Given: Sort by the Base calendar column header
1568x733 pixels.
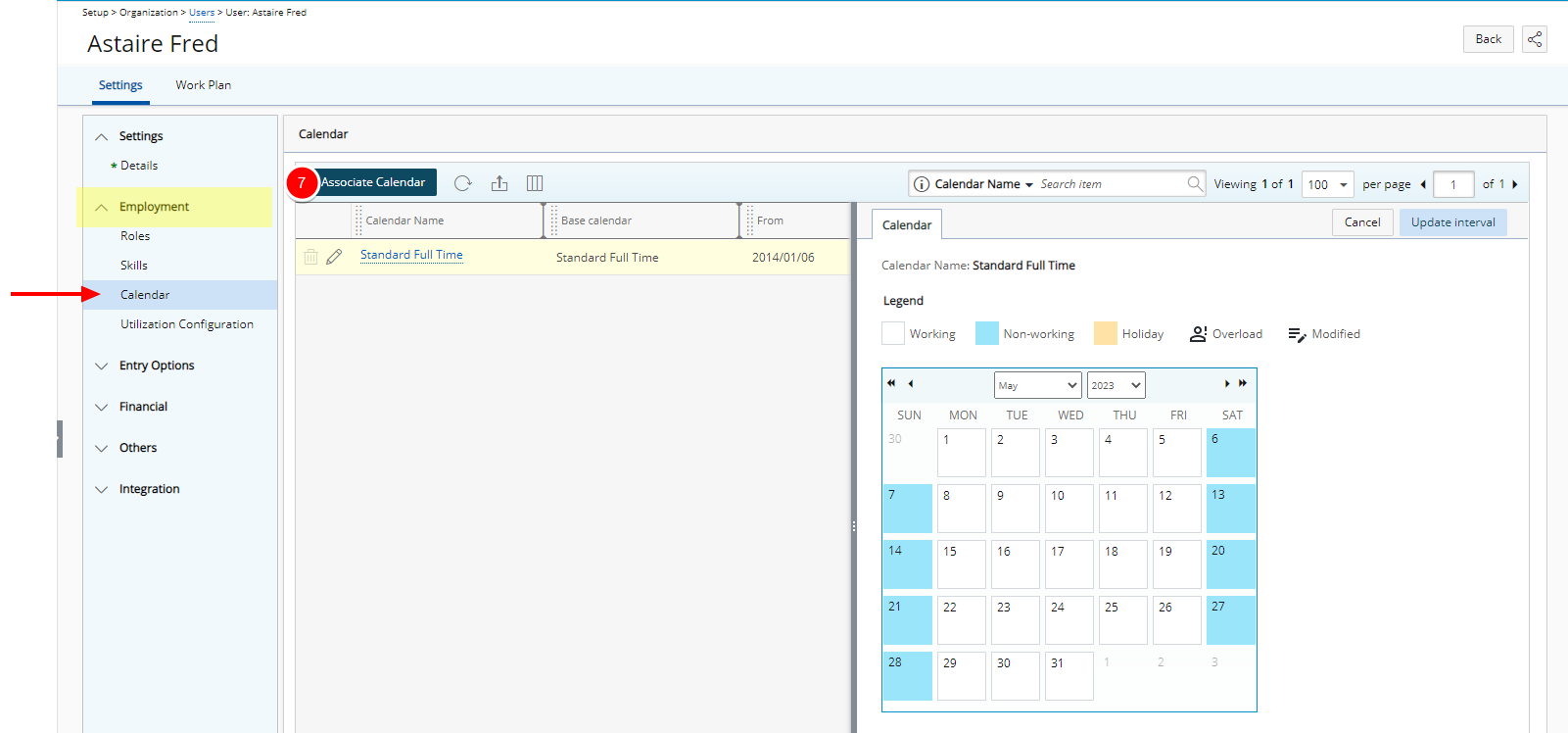Looking at the screenshot, I should (x=596, y=220).
